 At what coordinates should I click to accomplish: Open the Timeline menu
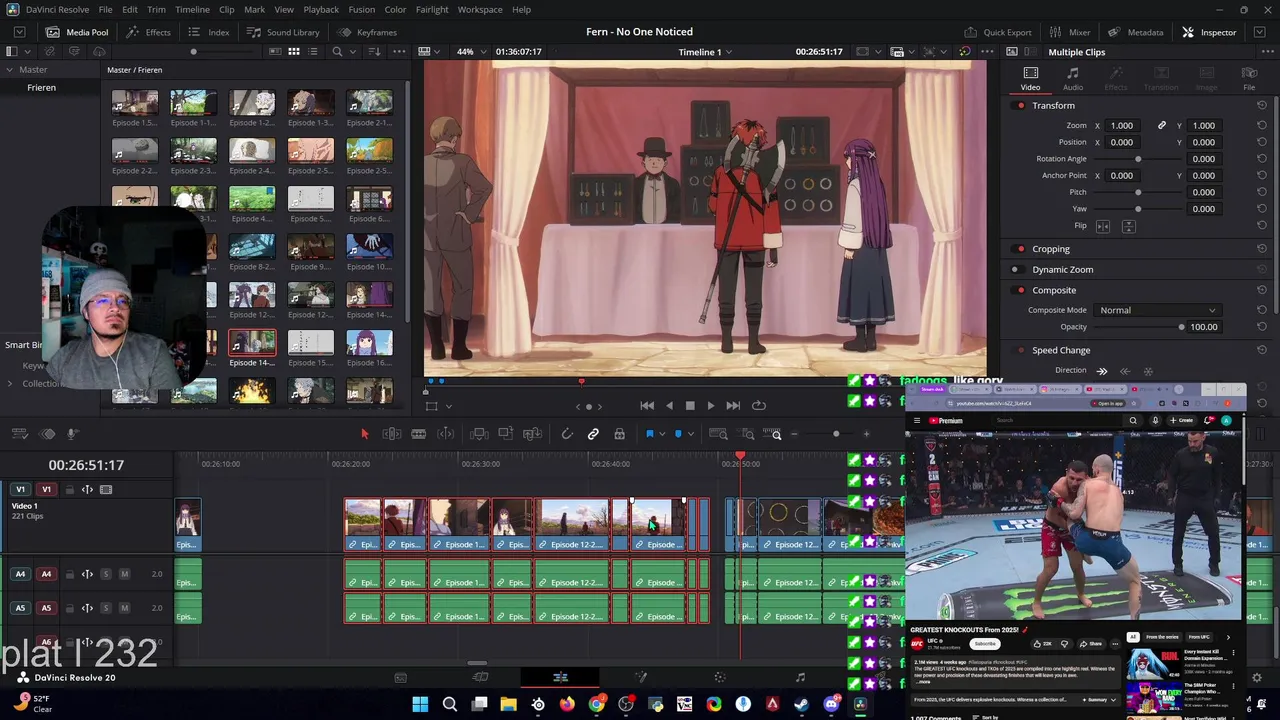click(x=192, y=9)
